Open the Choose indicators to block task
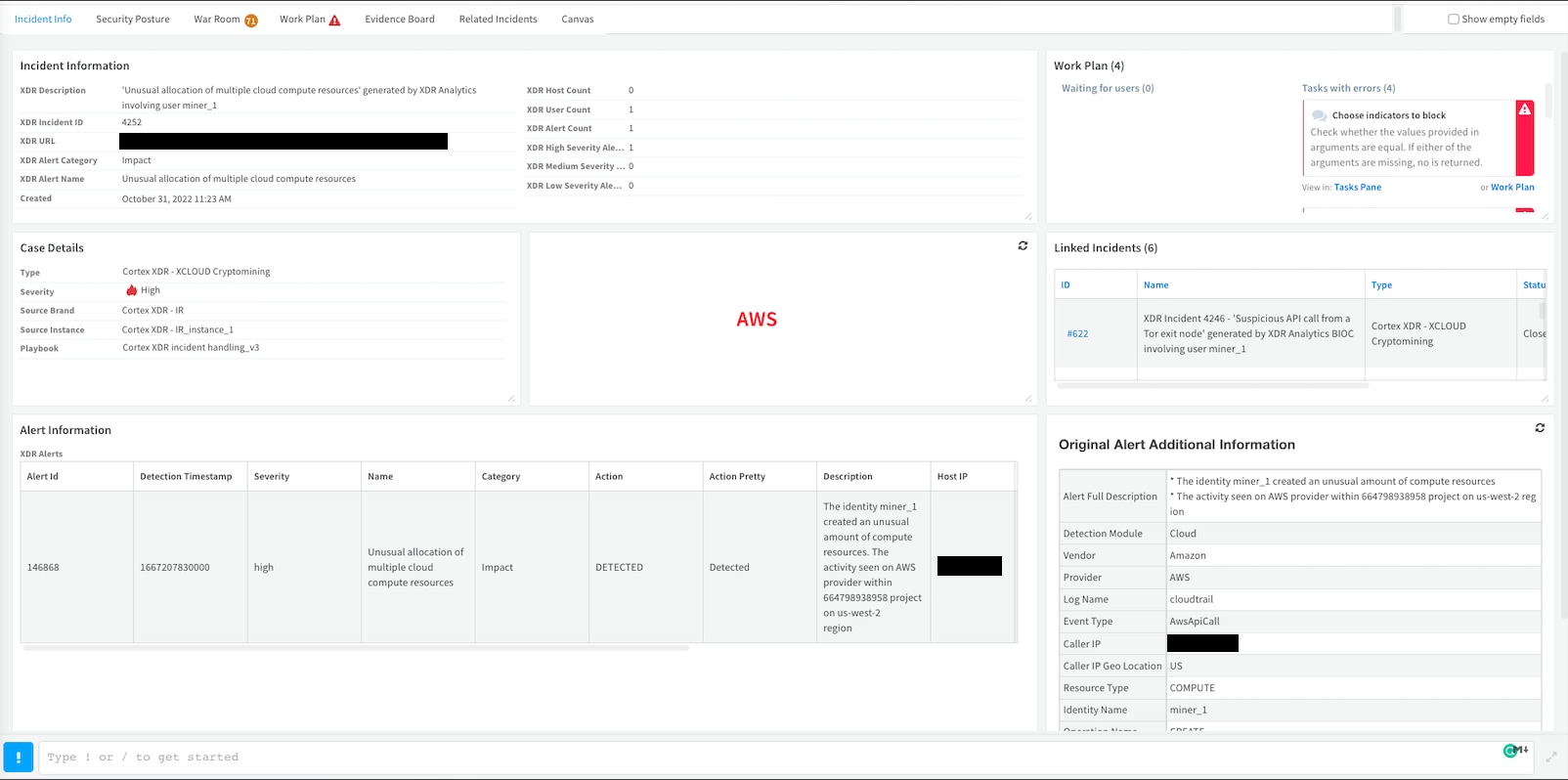1568x780 pixels. tap(1388, 115)
